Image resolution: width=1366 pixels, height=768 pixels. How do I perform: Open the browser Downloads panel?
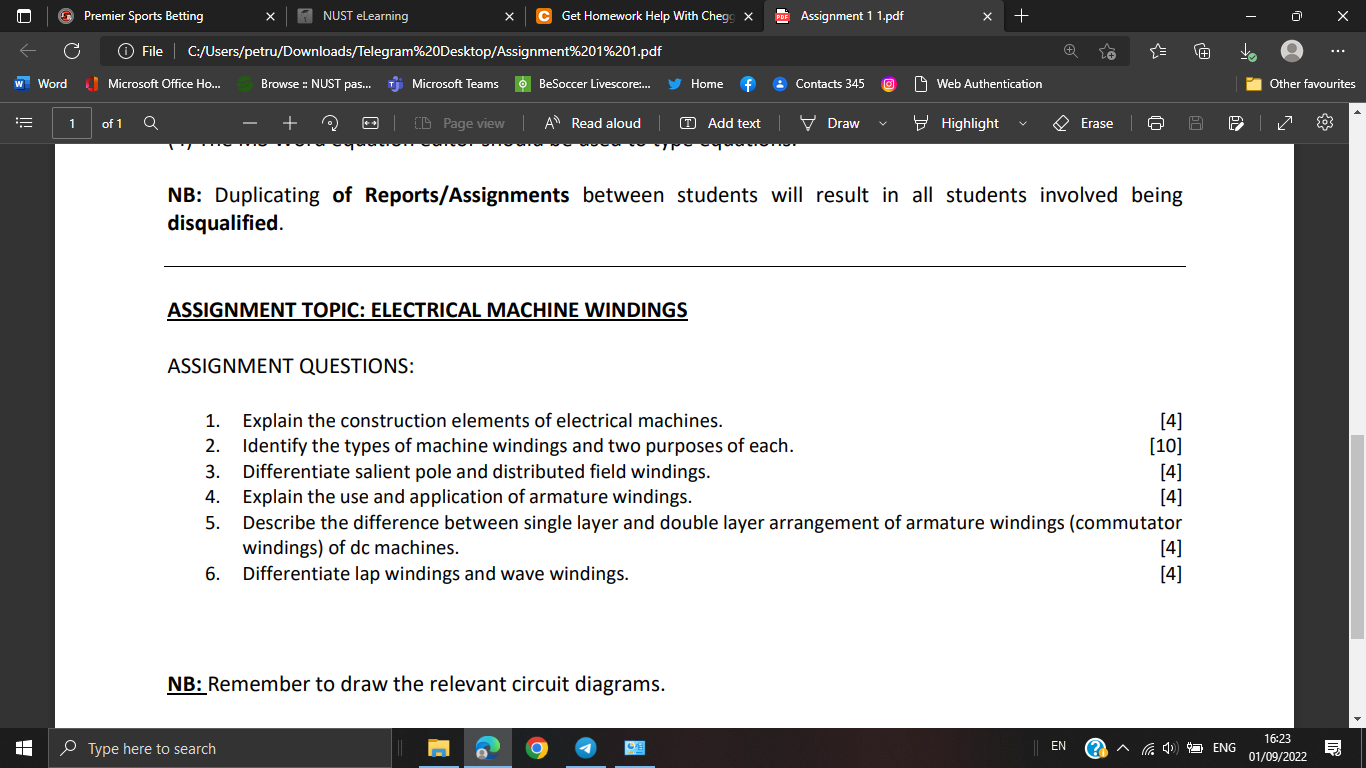pos(1247,51)
